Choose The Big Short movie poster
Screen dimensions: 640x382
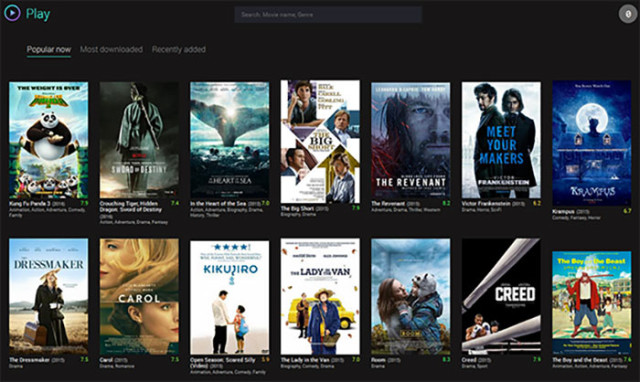point(320,142)
